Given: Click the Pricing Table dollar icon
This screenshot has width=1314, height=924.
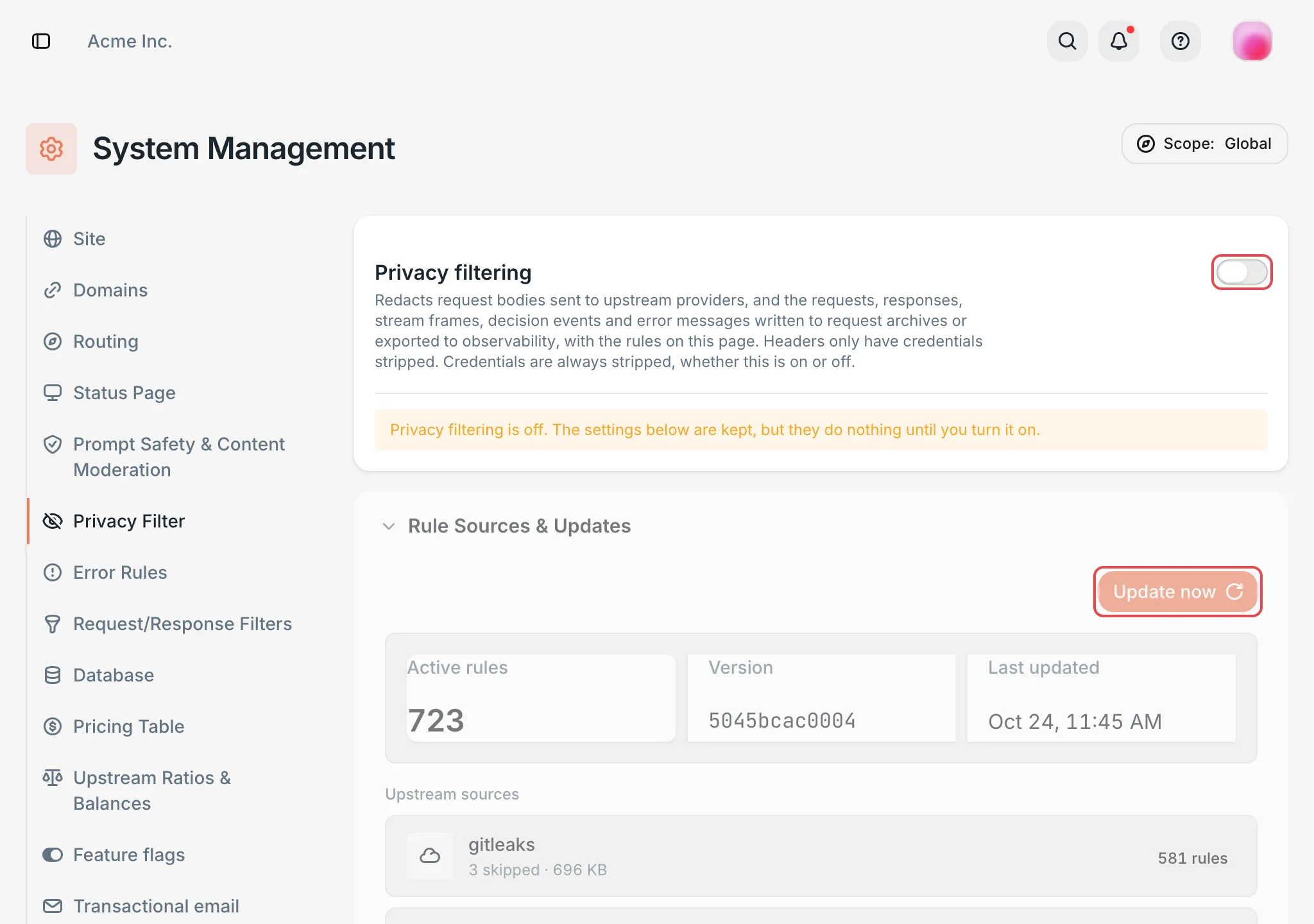Looking at the screenshot, I should 53,726.
